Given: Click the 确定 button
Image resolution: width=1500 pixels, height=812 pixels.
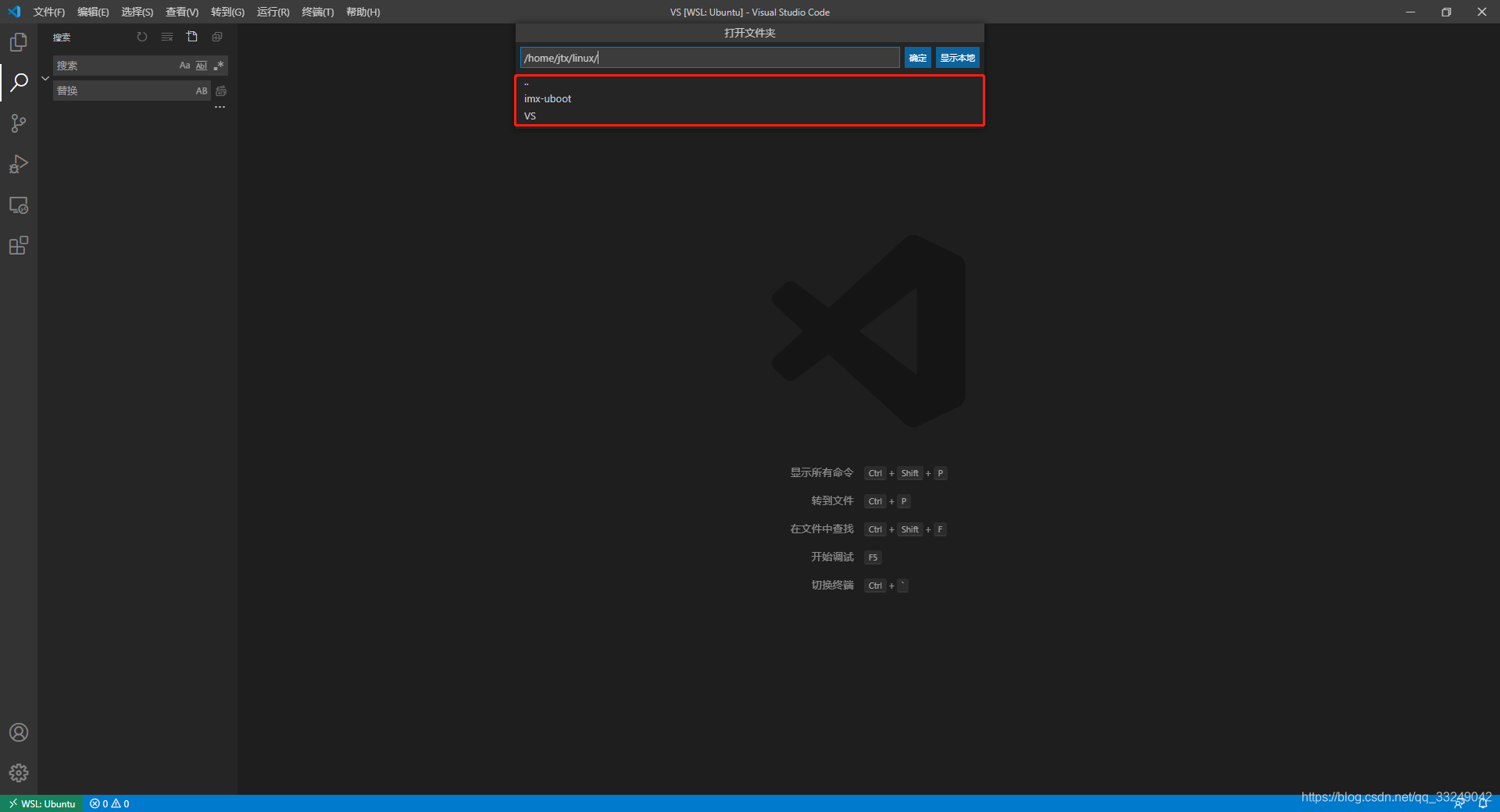Looking at the screenshot, I should point(918,58).
